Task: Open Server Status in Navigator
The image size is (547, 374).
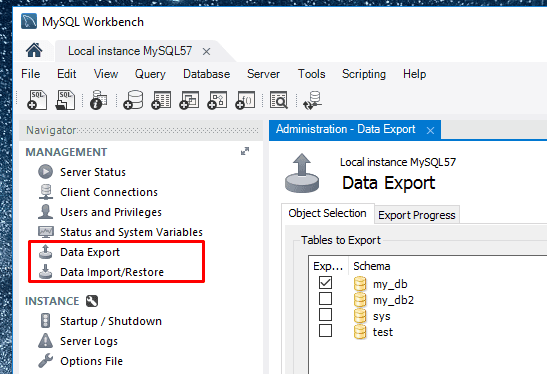Action: click(93, 172)
